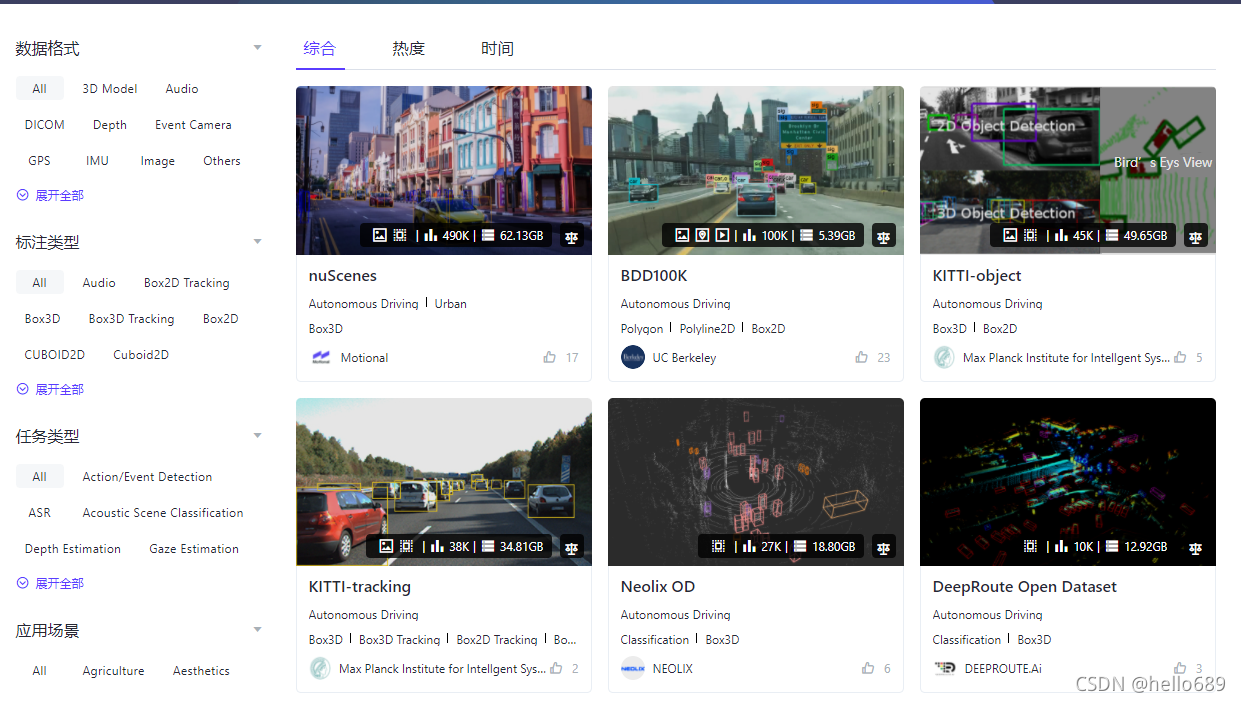The height and width of the screenshot is (702, 1241).
Task: Expand all task types via 展开全部
Action: tap(50, 583)
